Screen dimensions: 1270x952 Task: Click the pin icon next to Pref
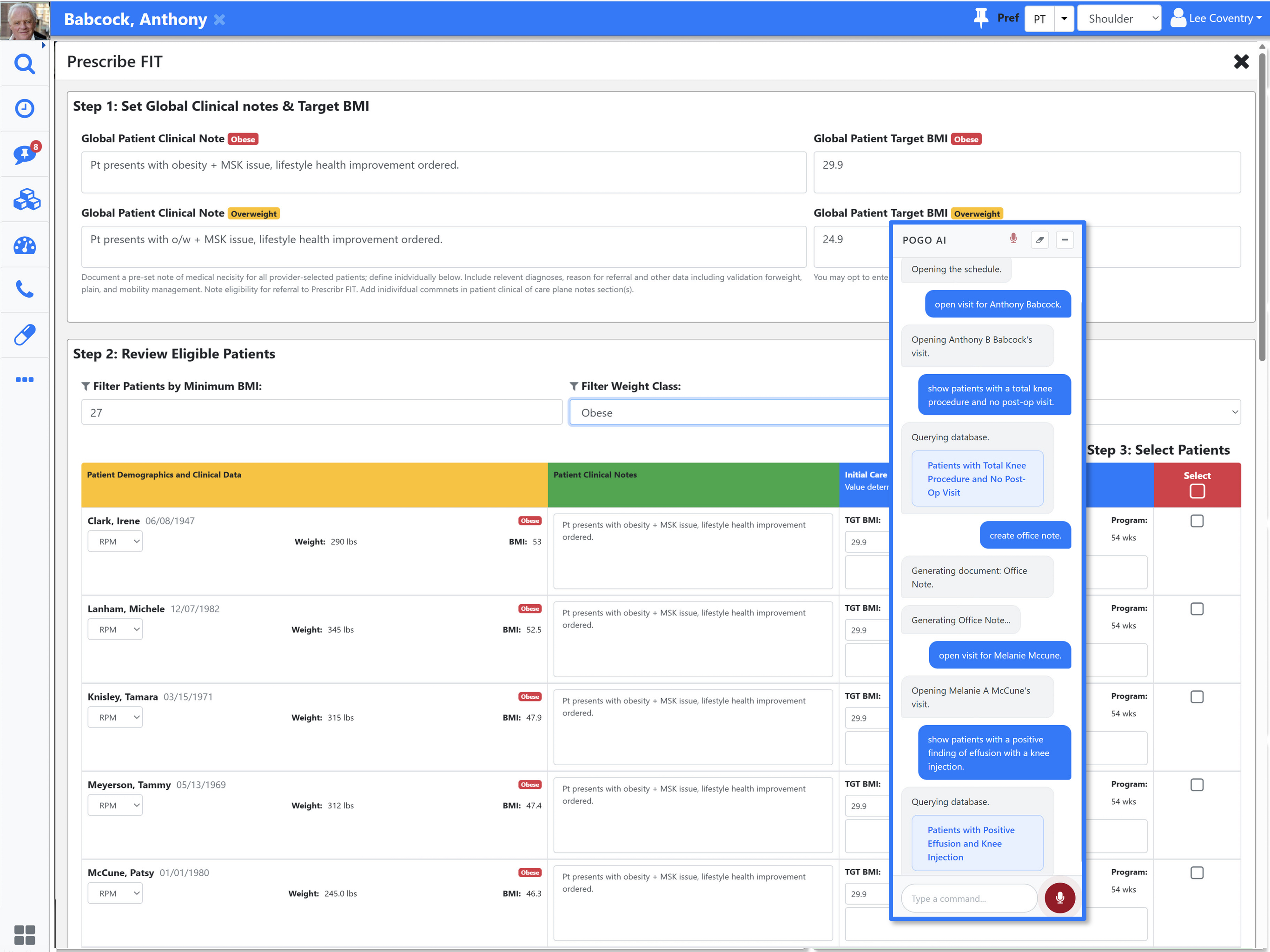pos(981,18)
